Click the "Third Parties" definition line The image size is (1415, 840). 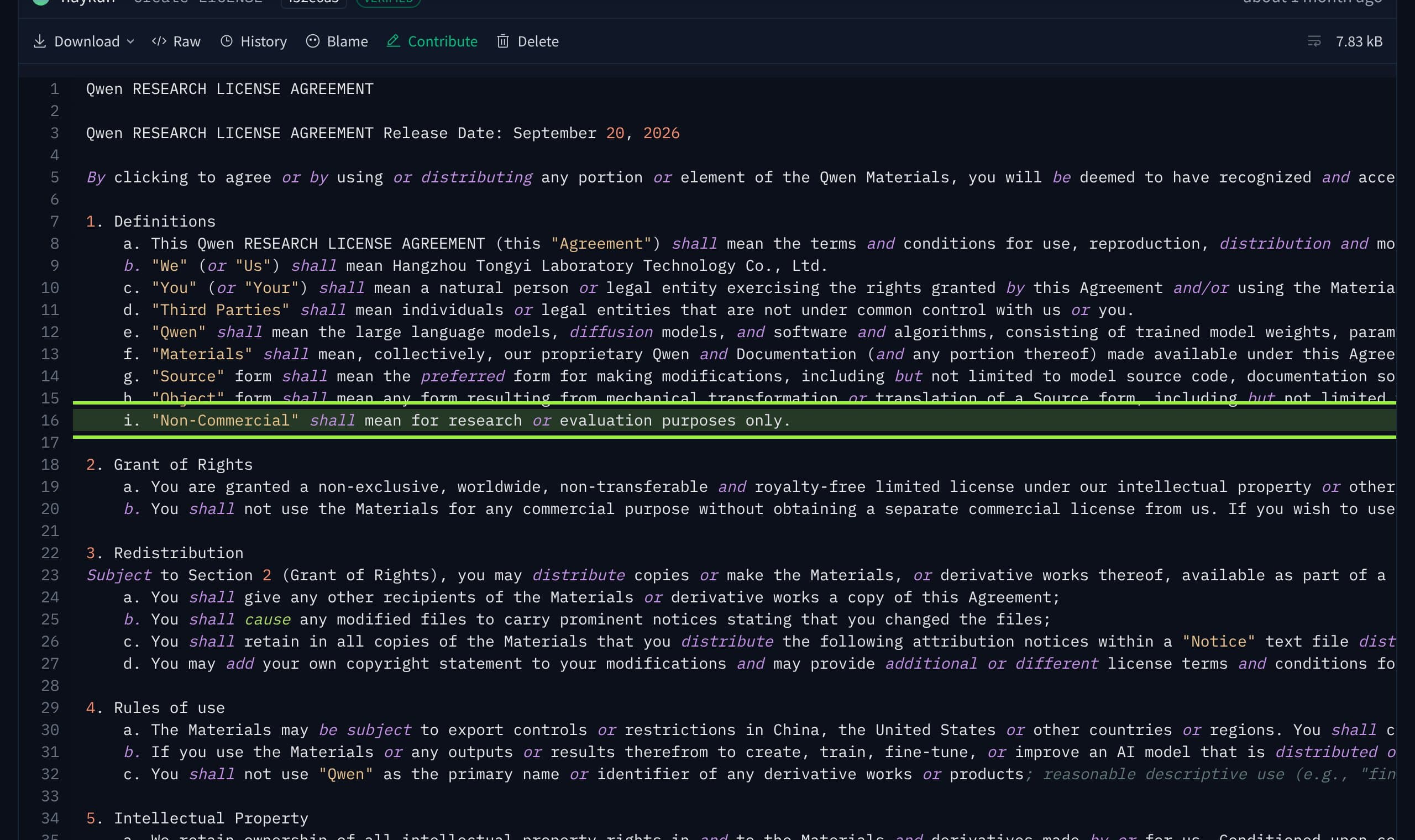[629, 310]
